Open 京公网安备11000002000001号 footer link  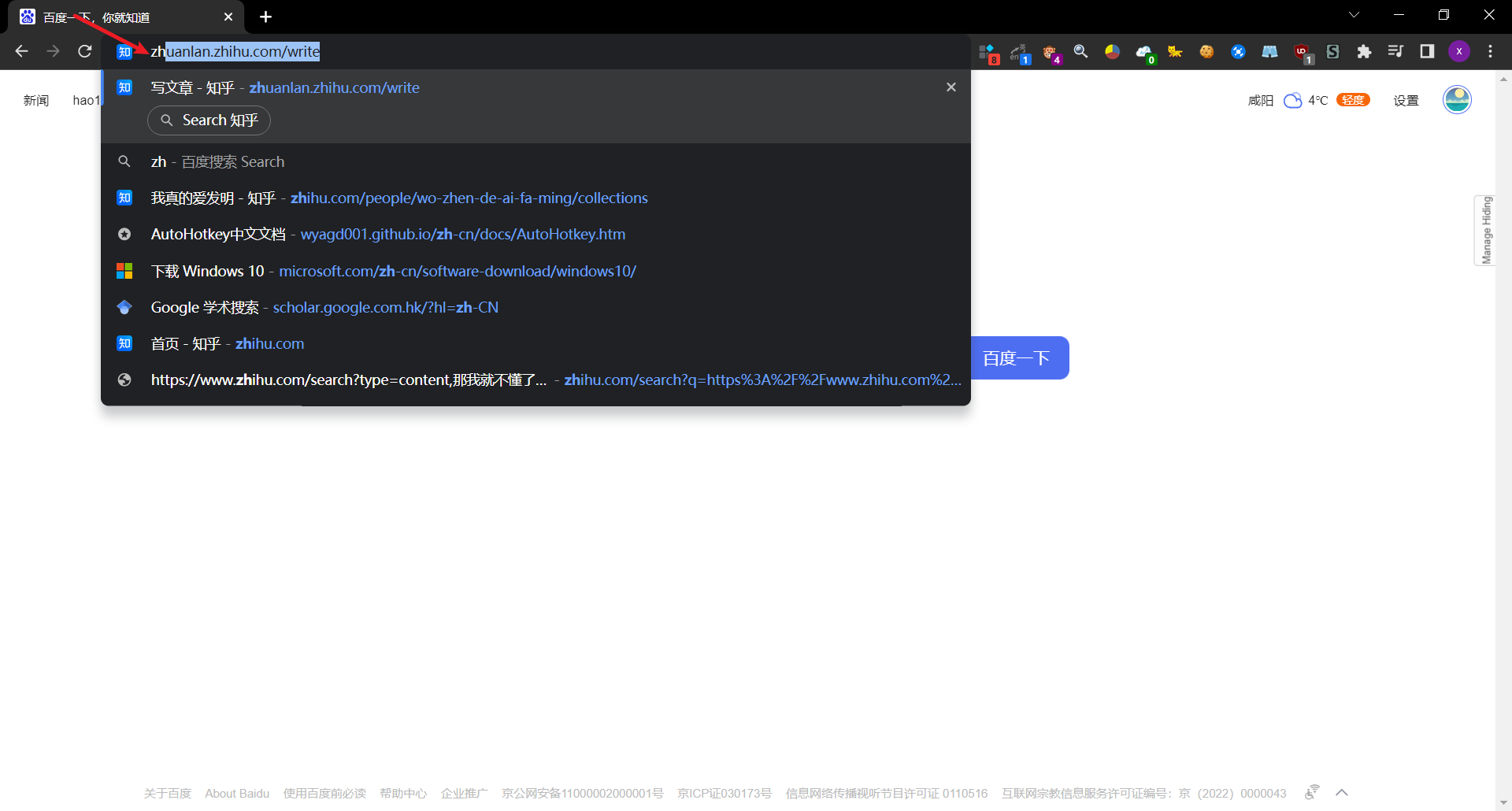click(582, 793)
